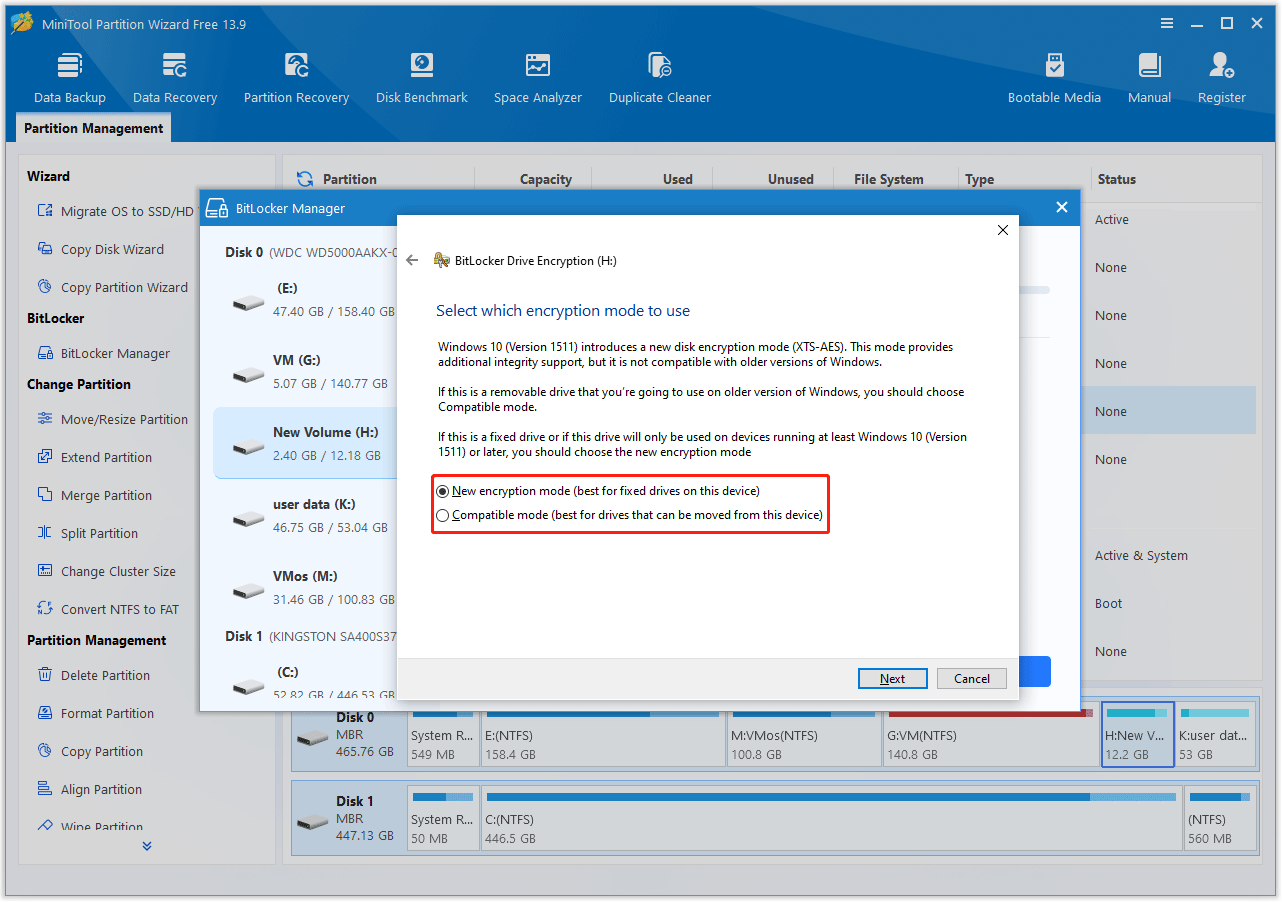Close the BitLocker Drive Encryption dialog
Image resolution: width=1282 pixels, height=902 pixels.
click(x=1003, y=230)
